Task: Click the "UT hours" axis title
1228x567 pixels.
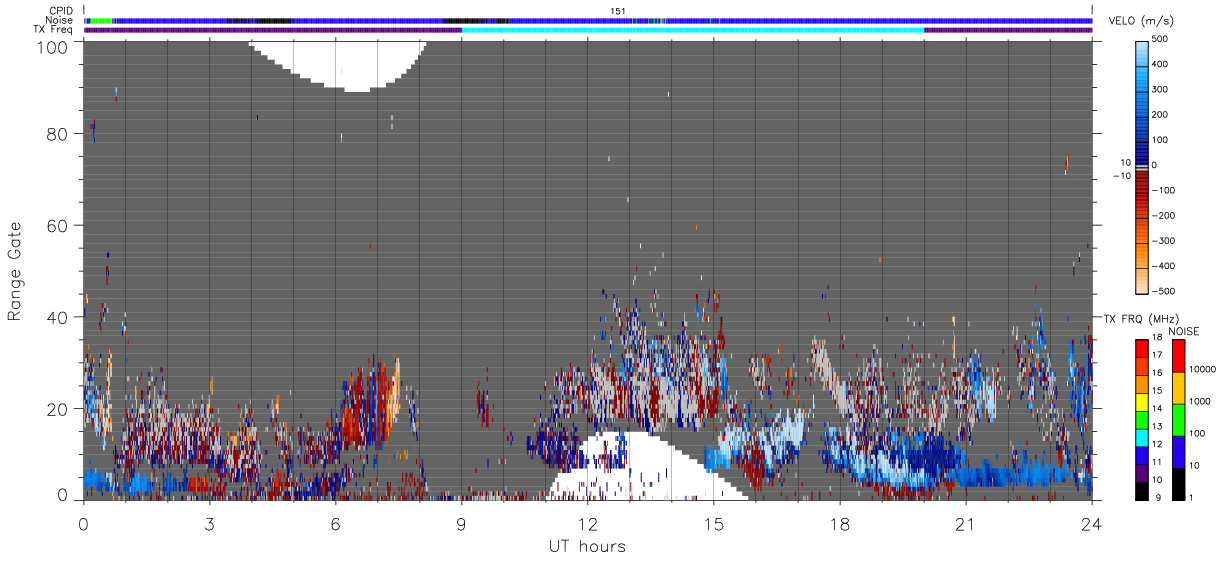Action: click(587, 546)
